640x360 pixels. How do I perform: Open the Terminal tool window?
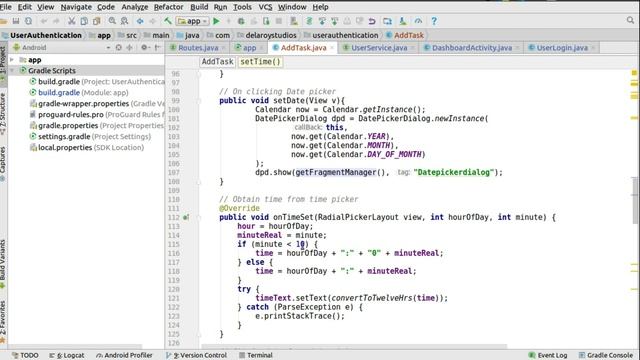click(256, 355)
